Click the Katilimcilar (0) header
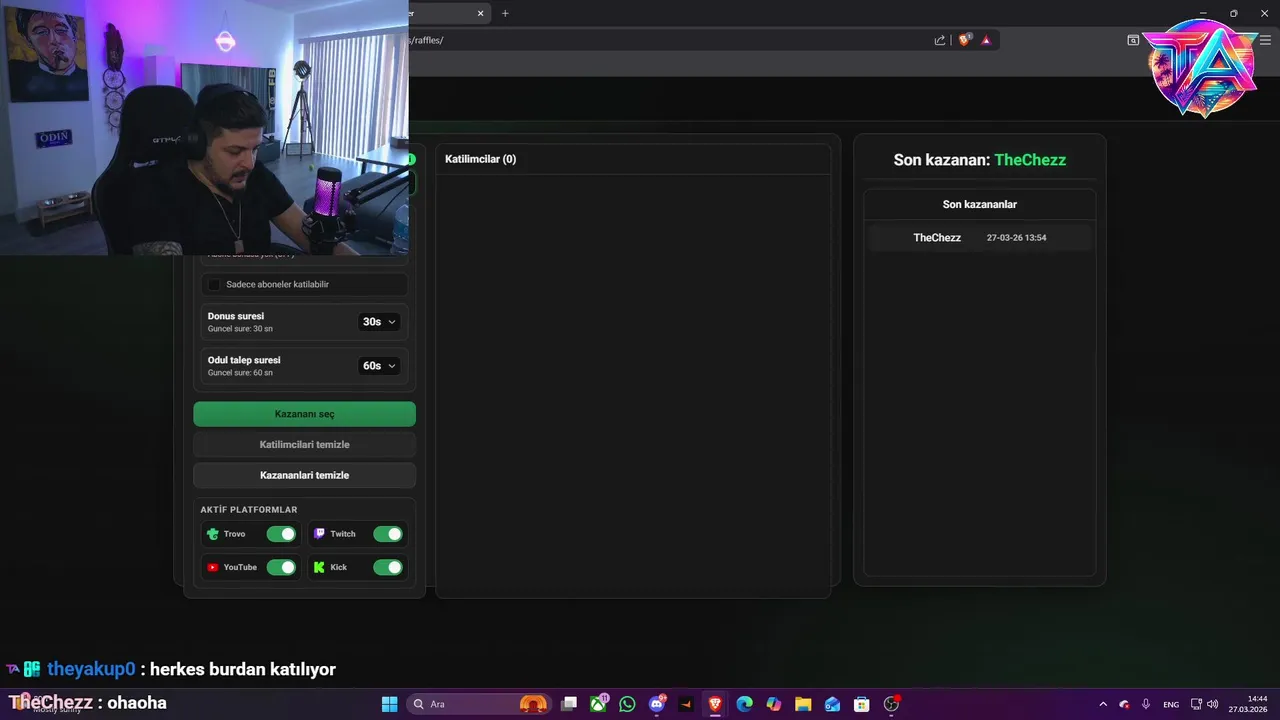 point(480,159)
